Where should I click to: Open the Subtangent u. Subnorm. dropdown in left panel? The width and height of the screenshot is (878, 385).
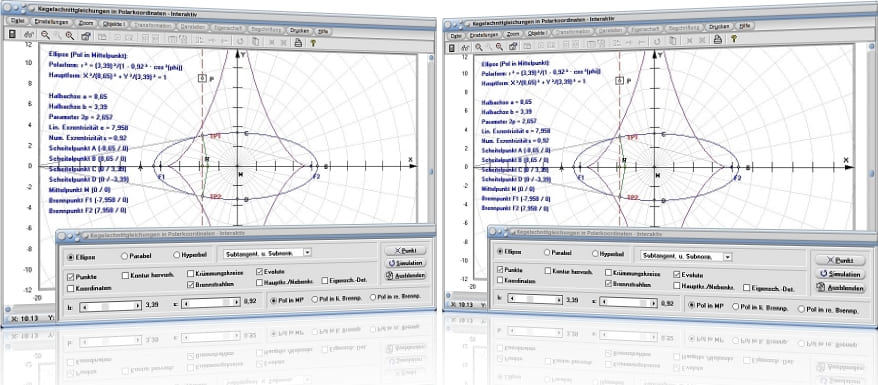coord(307,252)
